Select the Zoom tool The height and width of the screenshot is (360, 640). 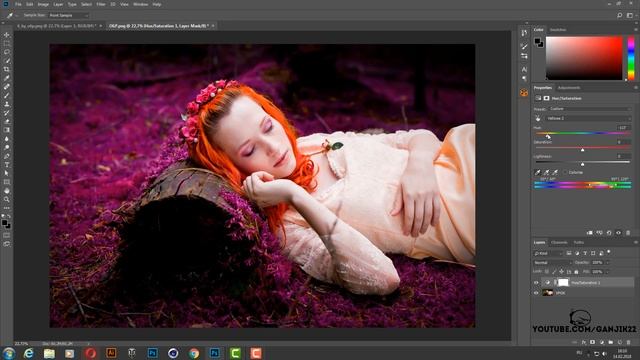(x=7, y=199)
